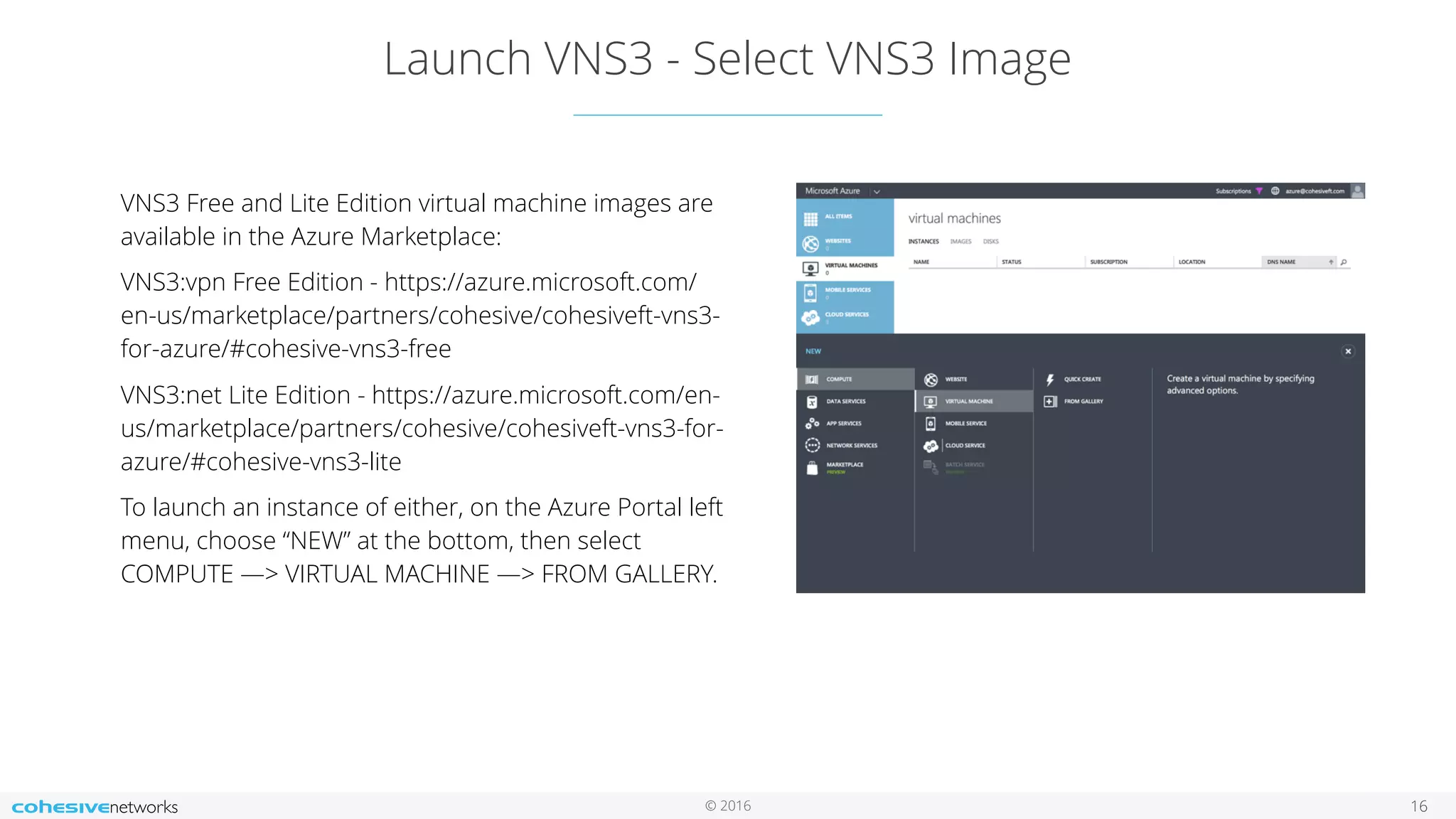The height and width of the screenshot is (819, 1456).
Task: Choose the Virtual Machine menu entry
Action: click(x=974, y=402)
